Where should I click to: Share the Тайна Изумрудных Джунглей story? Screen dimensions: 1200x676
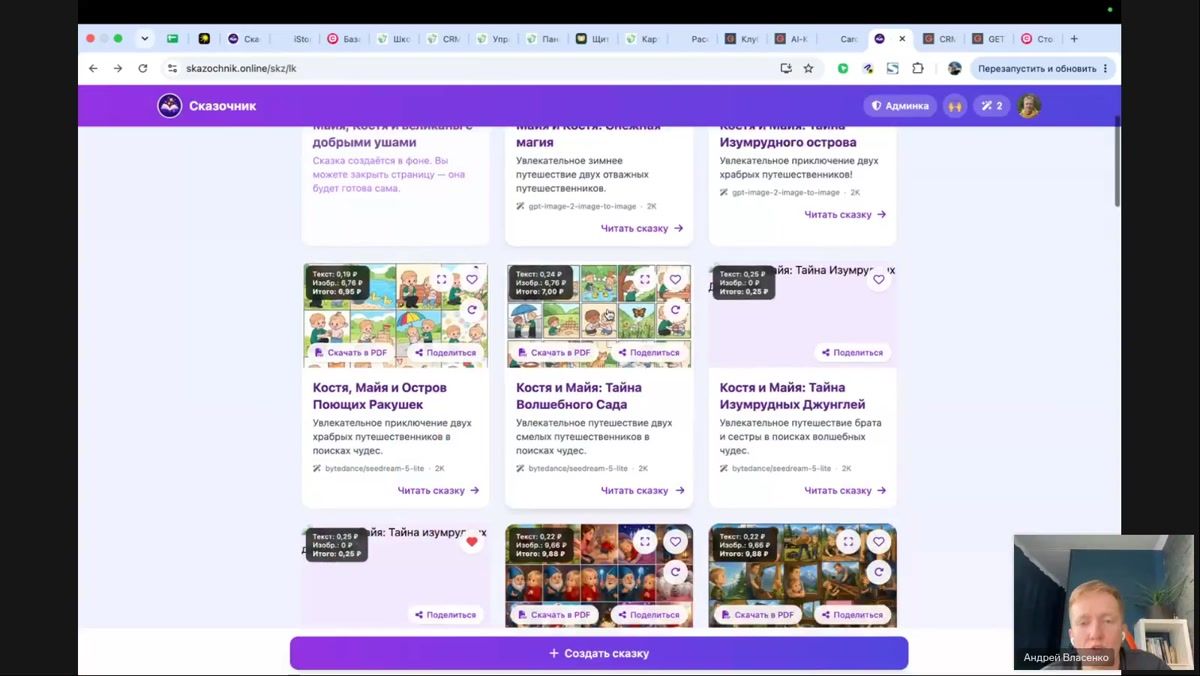pyautogui.click(x=852, y=352)
